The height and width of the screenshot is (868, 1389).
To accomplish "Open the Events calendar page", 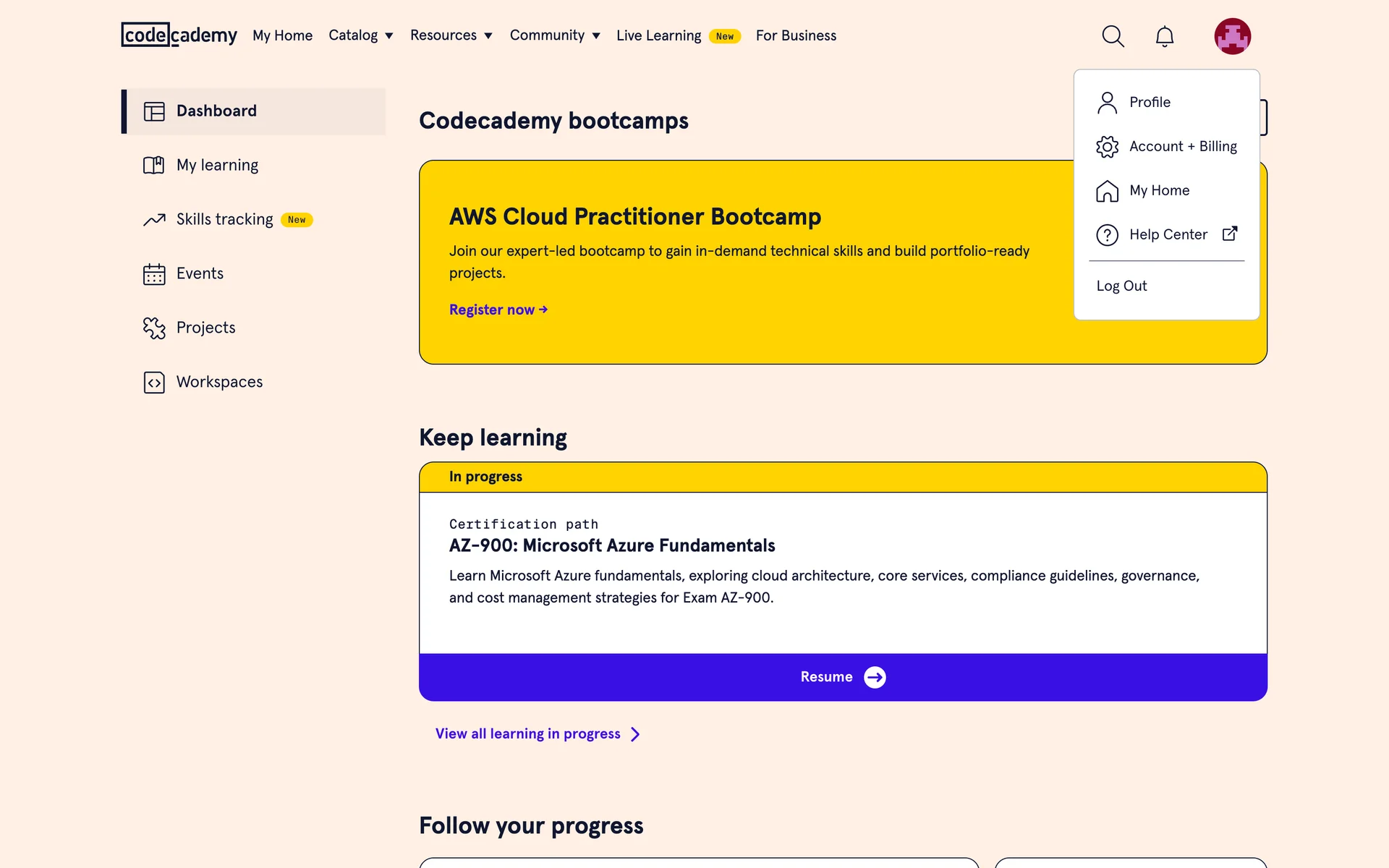I will 199,273.
